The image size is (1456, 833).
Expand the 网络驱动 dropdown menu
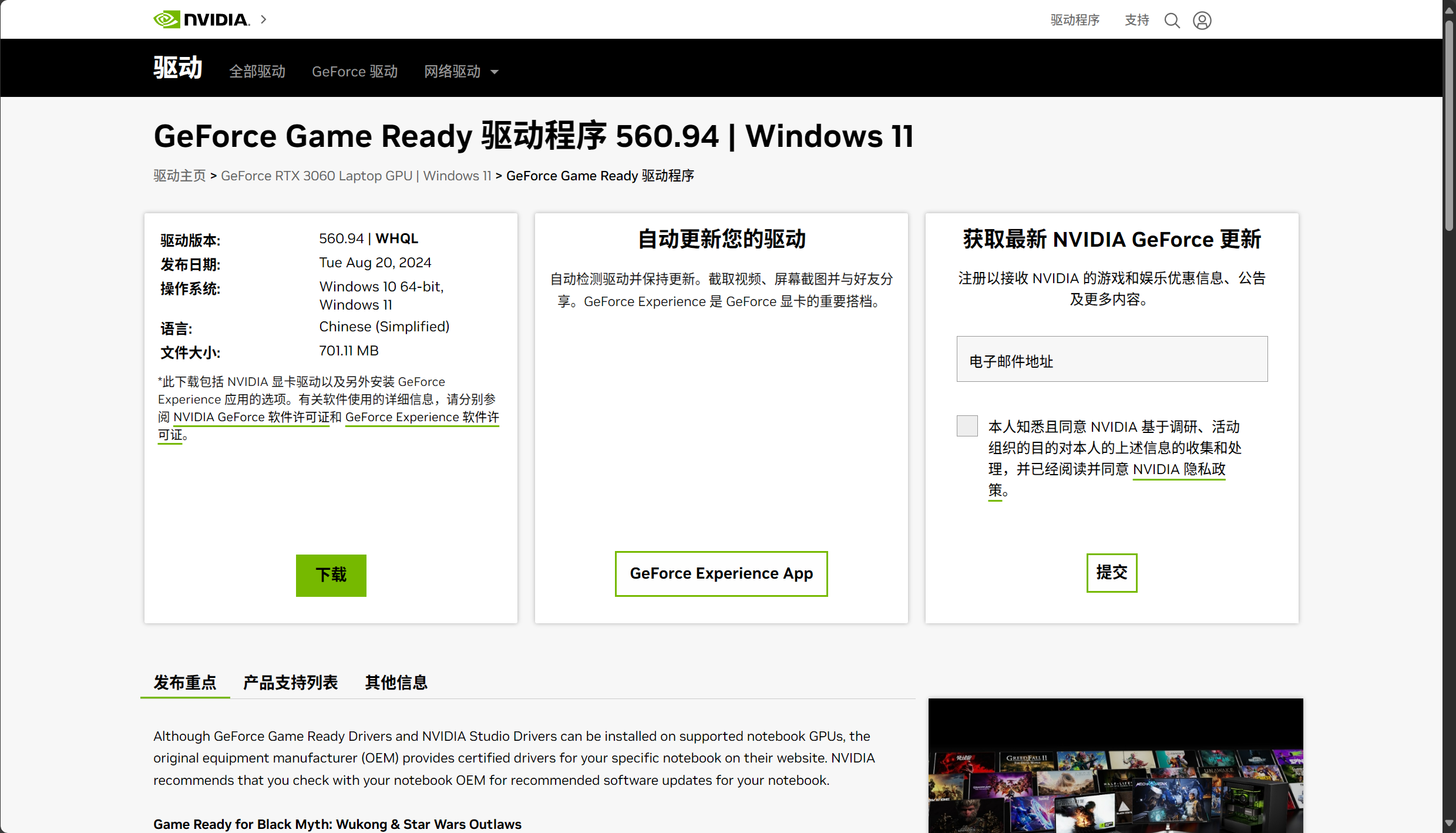click(x=462, y=72)
